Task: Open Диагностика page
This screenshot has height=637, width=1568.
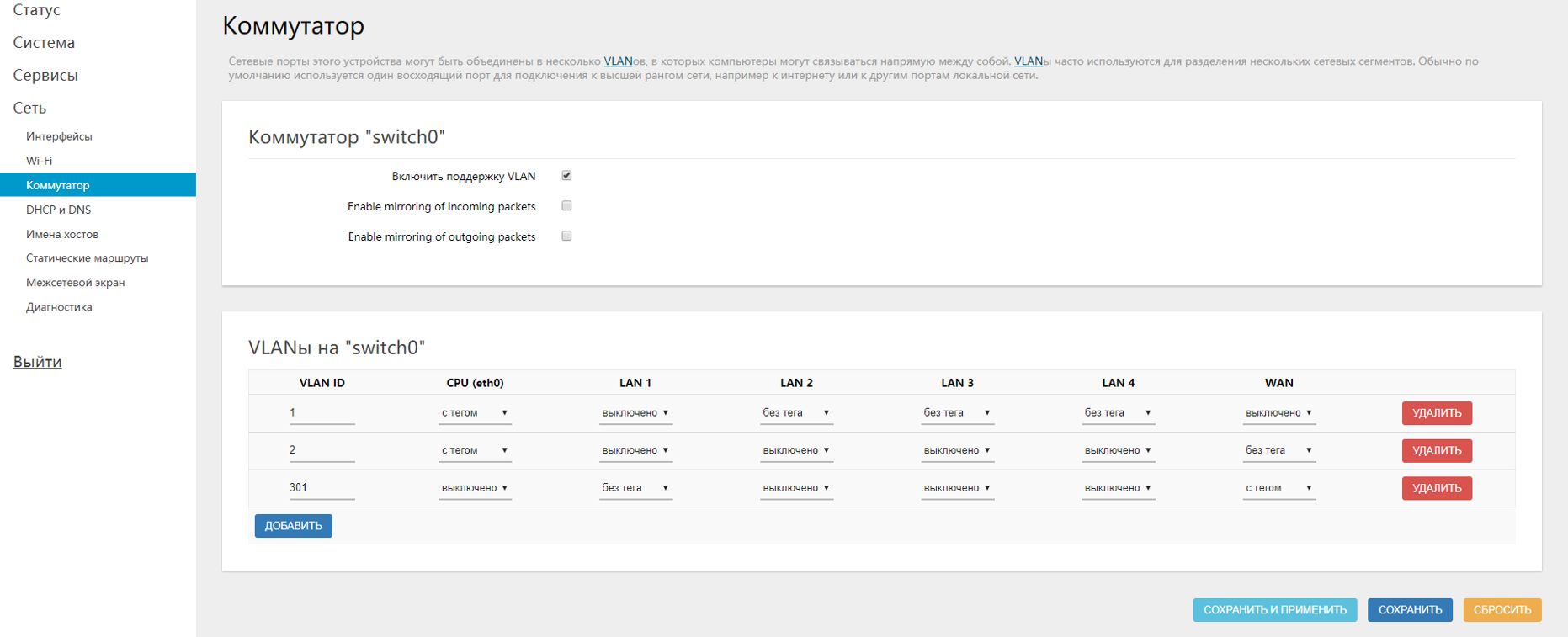Action: (x=59, y=307)
